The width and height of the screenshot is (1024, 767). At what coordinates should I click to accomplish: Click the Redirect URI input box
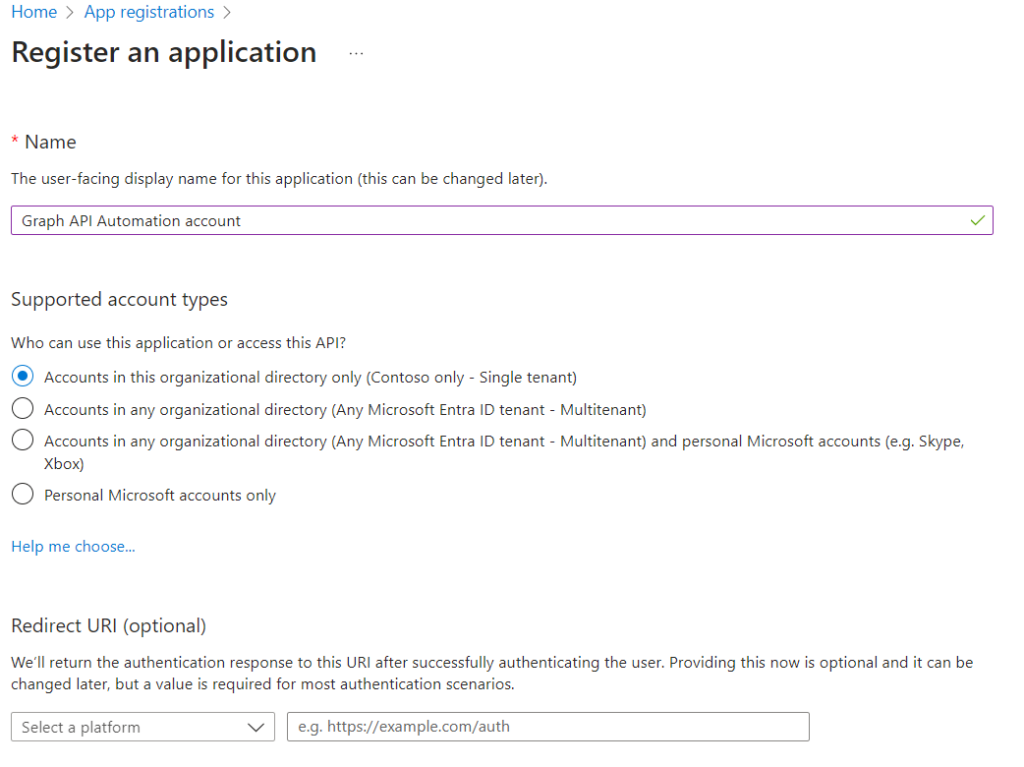(548, 727)
